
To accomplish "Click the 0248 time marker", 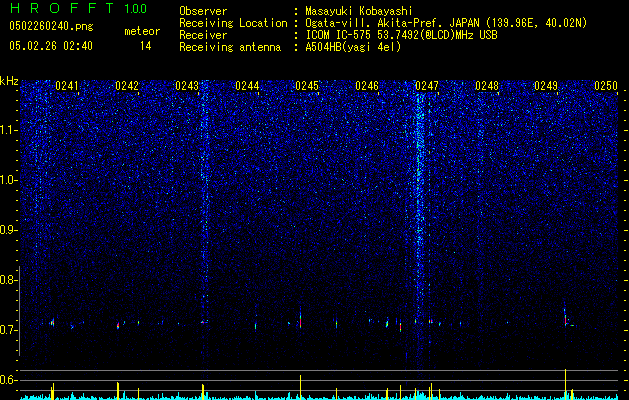I will 487,86.
